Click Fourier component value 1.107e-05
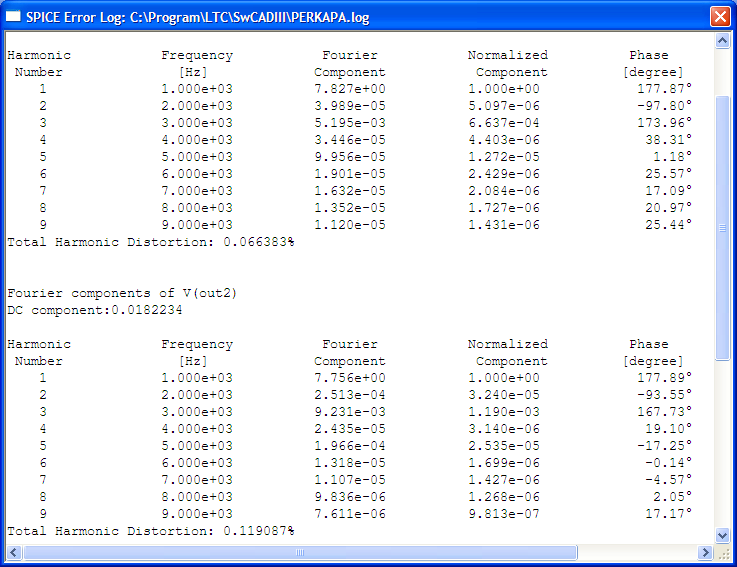 [350, 480]
